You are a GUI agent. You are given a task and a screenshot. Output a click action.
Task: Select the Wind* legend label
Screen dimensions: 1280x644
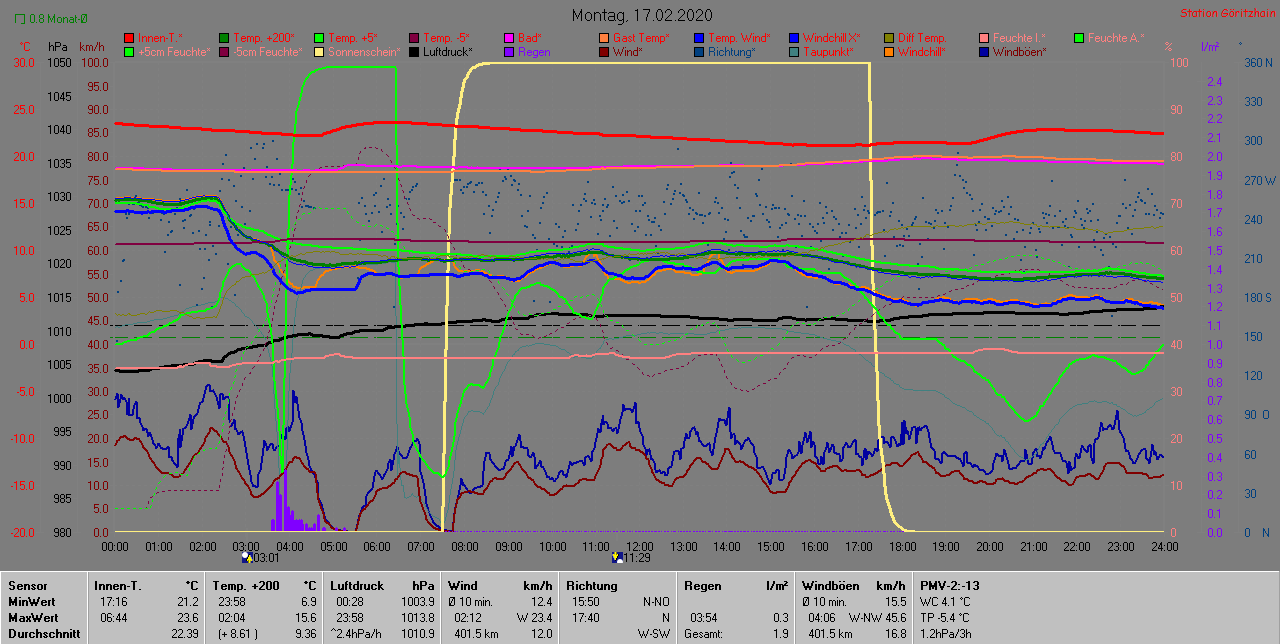(628, 51)
